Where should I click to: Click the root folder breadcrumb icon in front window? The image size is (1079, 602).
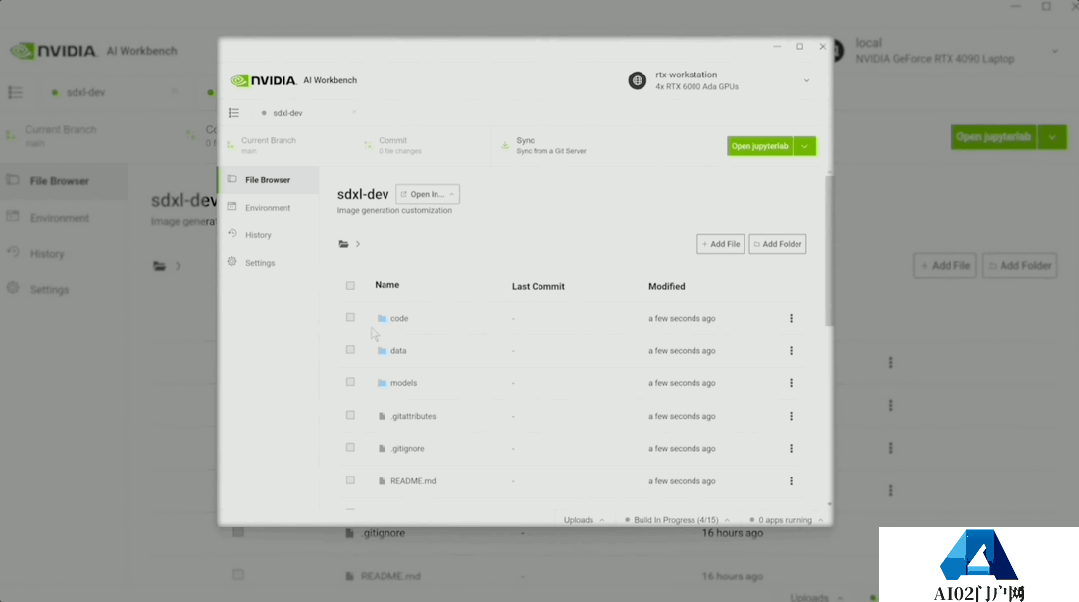343,244
